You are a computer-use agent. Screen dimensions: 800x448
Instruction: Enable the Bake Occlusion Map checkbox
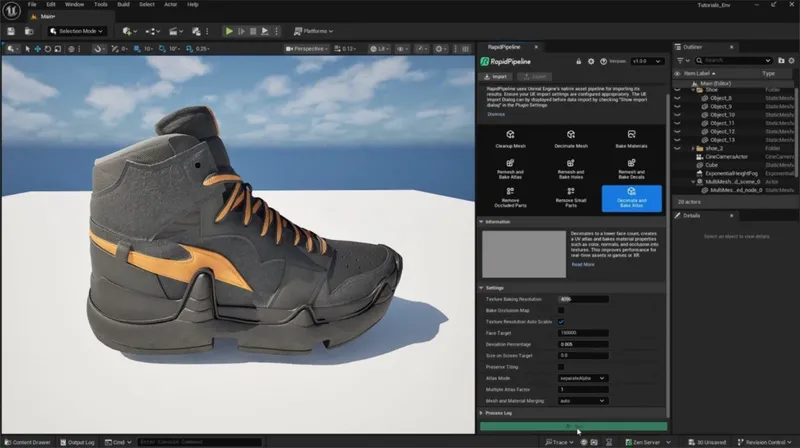click(x=562, y=311)
